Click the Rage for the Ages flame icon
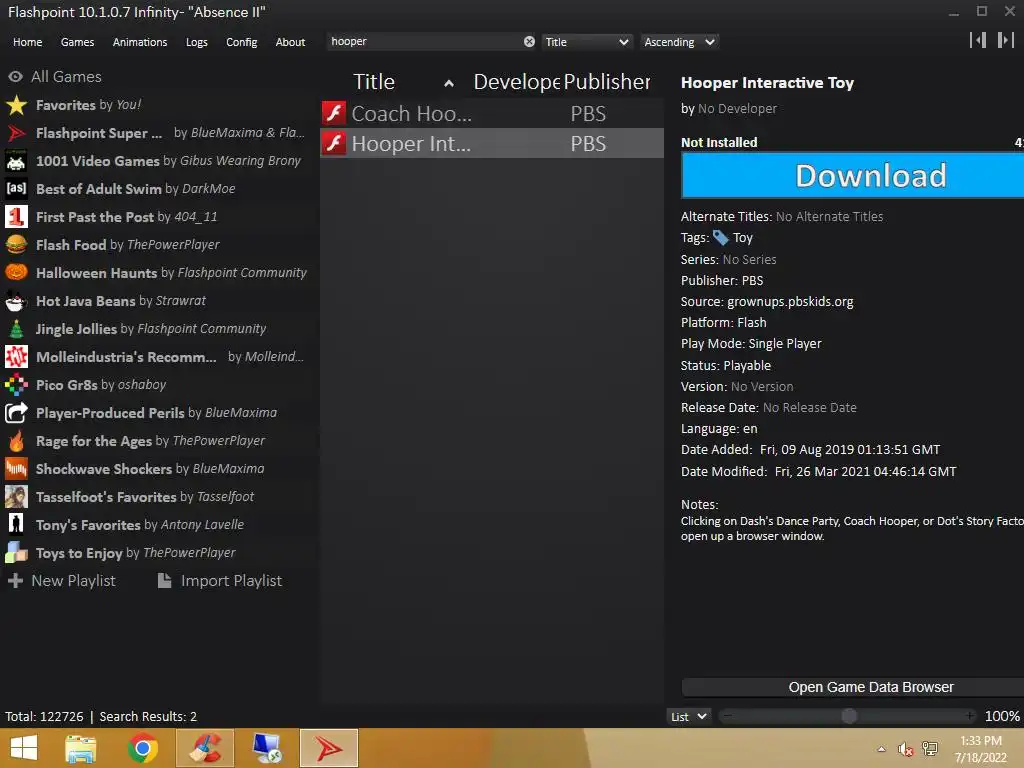The image size is (1024, 768). click(16, 441)
